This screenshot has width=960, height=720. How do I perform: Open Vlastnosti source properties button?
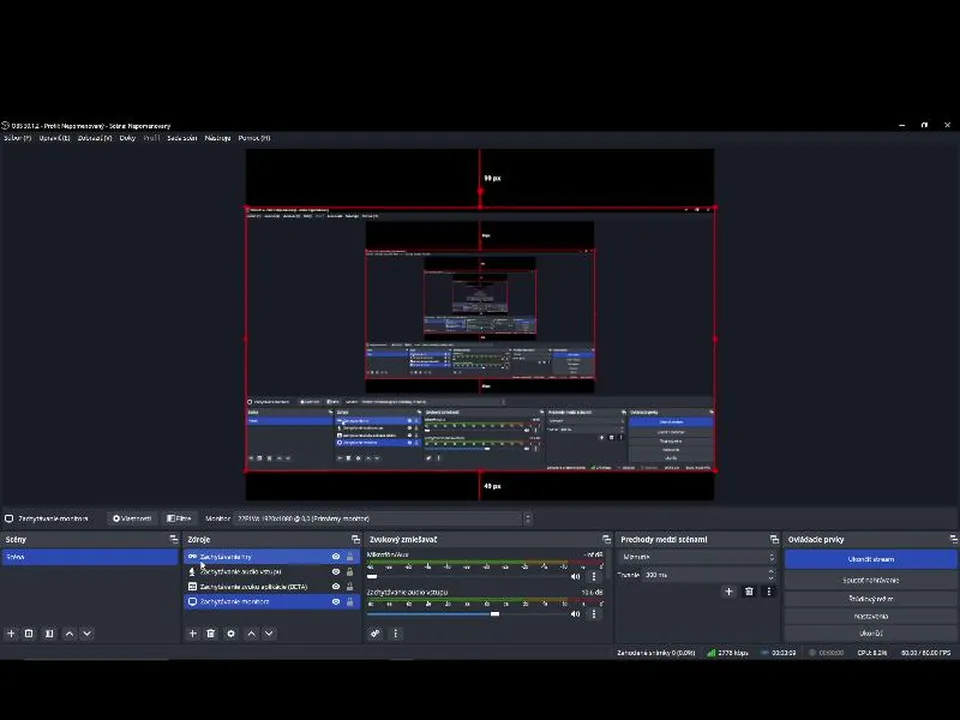132,519
